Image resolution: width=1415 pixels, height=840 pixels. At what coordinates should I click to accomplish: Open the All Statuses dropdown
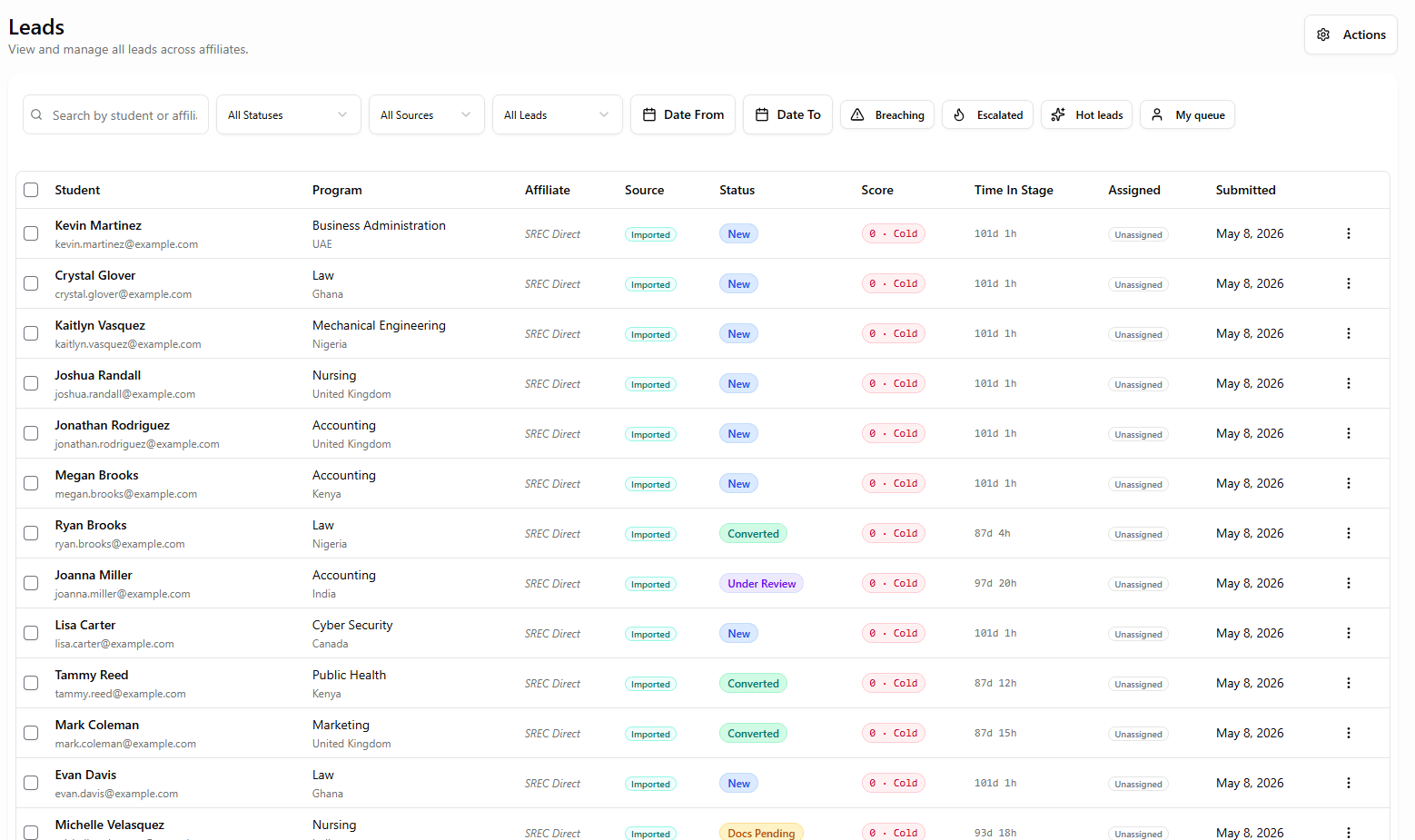point(289,114)
